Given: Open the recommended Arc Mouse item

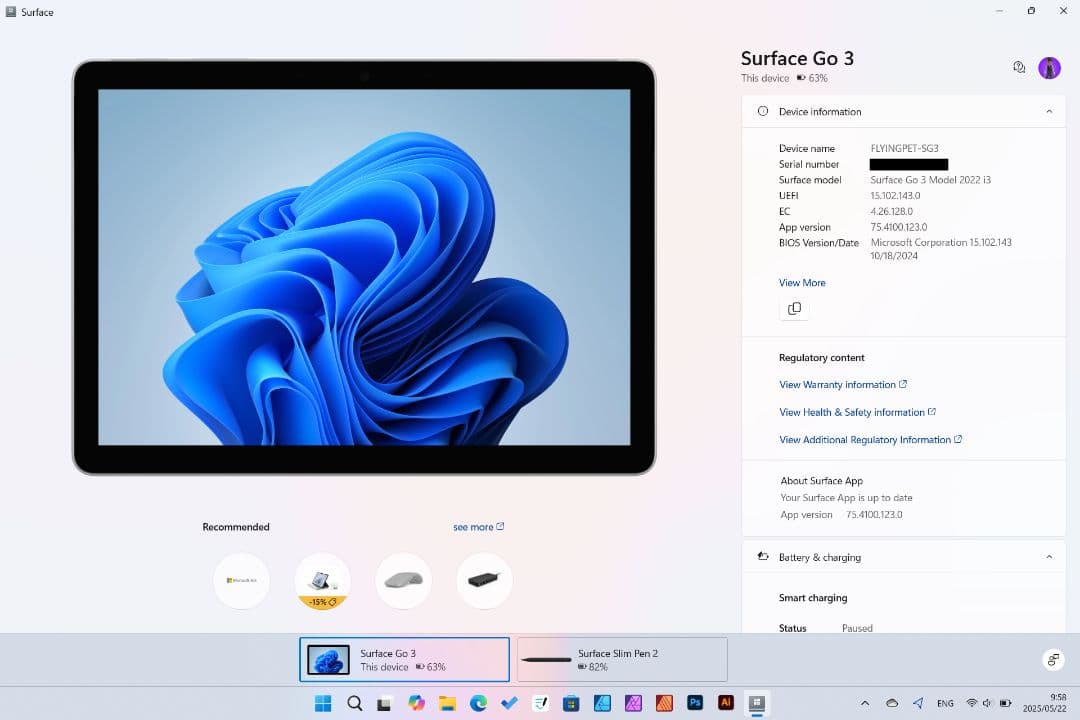Looking at the screenshot, I should (x=404, y=581).
